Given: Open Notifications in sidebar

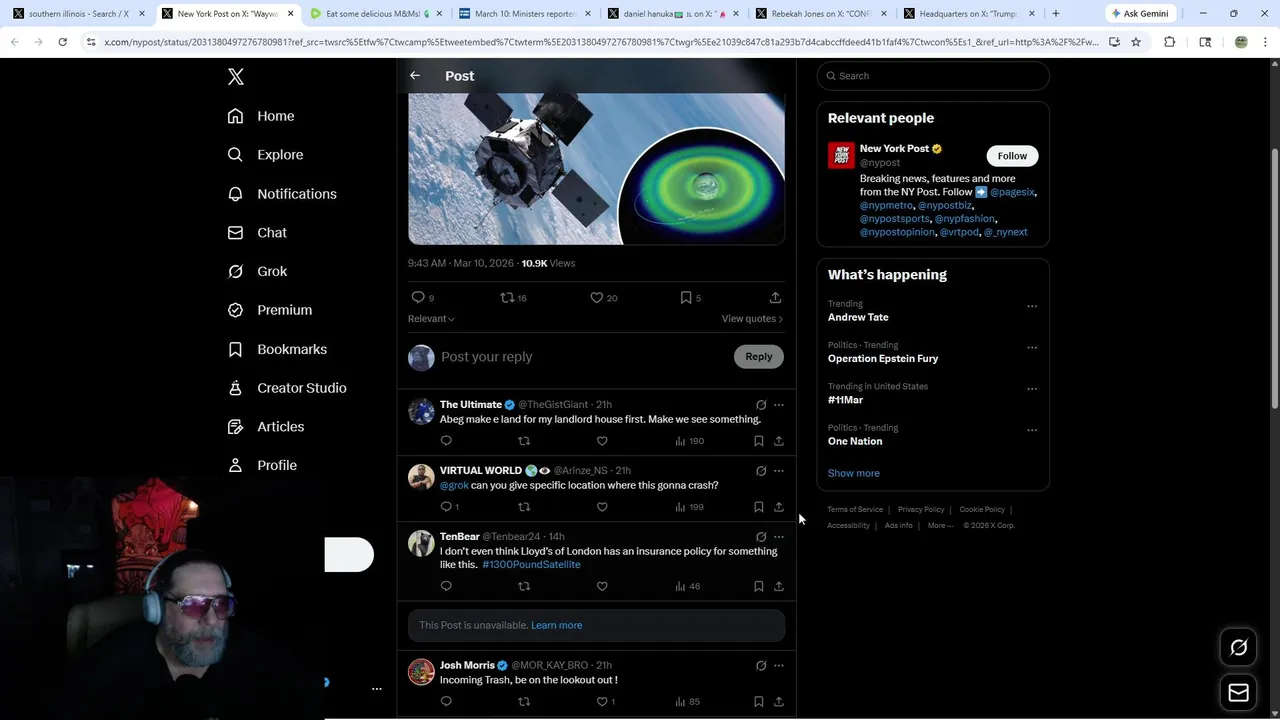Looking at the screenshot, I should (x=282, y=194).
